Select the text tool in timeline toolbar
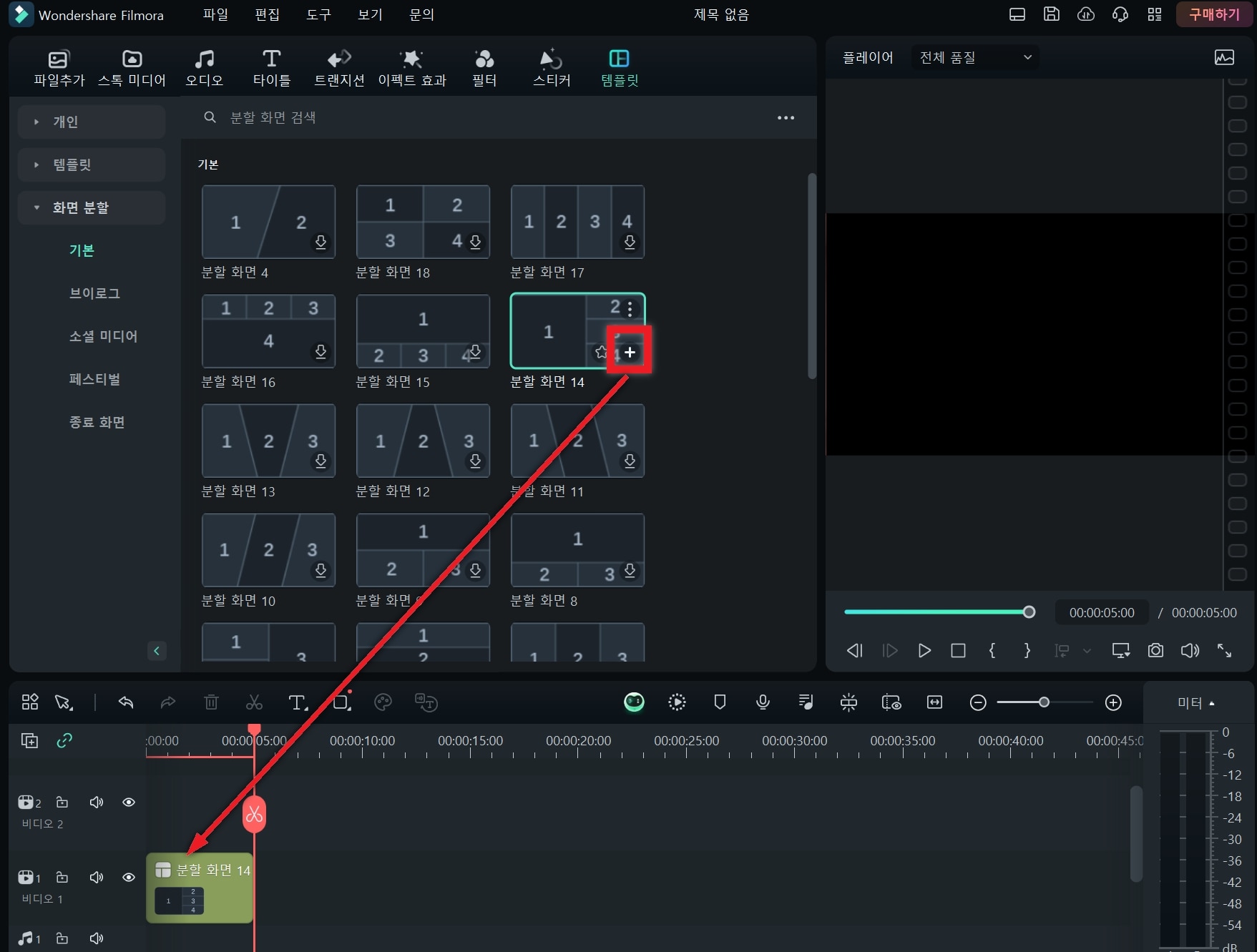The height and width of the screenshot is (952, 1257). (298, 702)
